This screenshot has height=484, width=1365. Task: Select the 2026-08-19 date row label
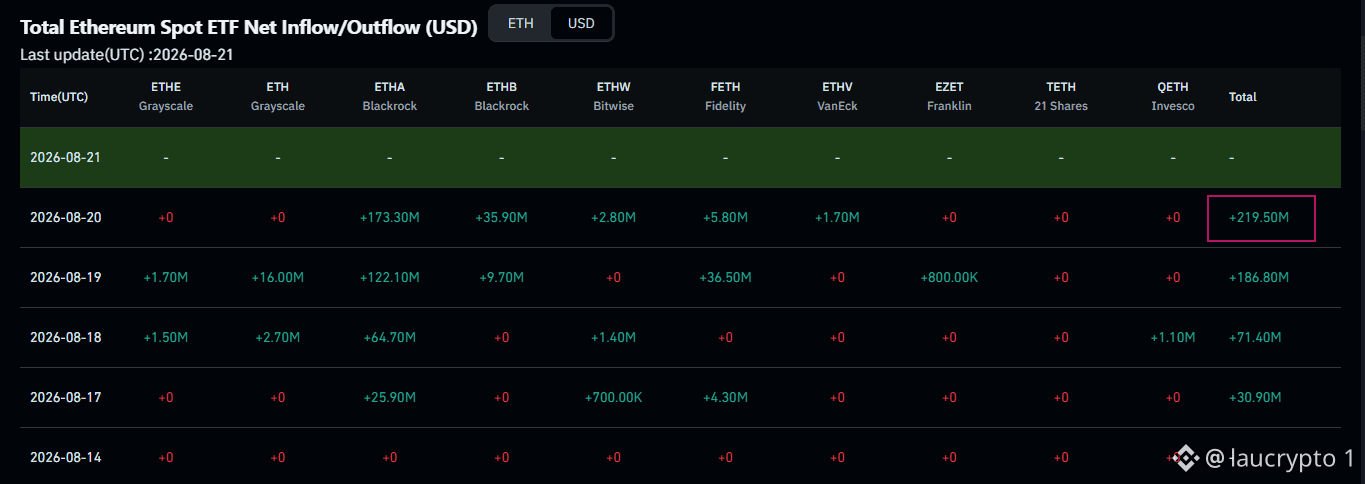point(65,277)
